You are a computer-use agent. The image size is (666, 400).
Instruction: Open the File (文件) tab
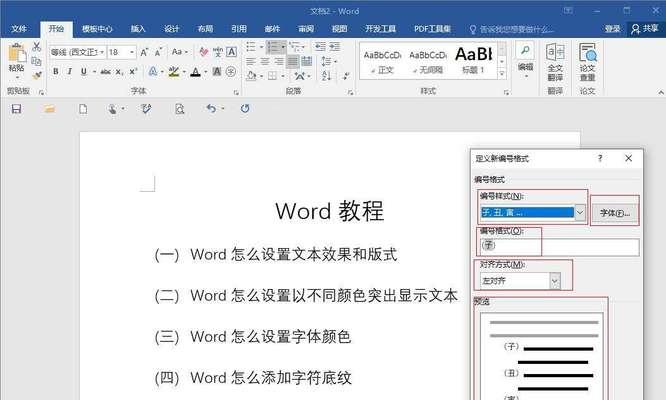(19, 29)
